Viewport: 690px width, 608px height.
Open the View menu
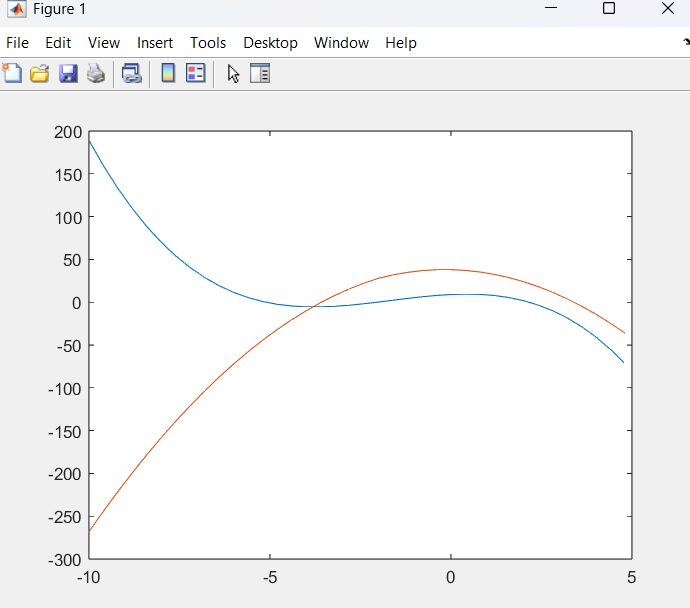[104, 43]
